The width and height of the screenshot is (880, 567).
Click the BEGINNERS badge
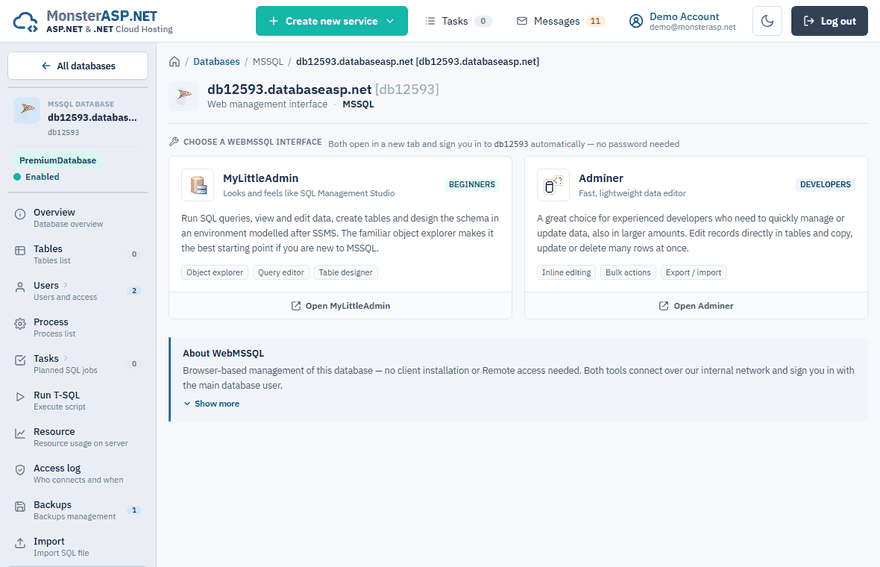[472, 185]
